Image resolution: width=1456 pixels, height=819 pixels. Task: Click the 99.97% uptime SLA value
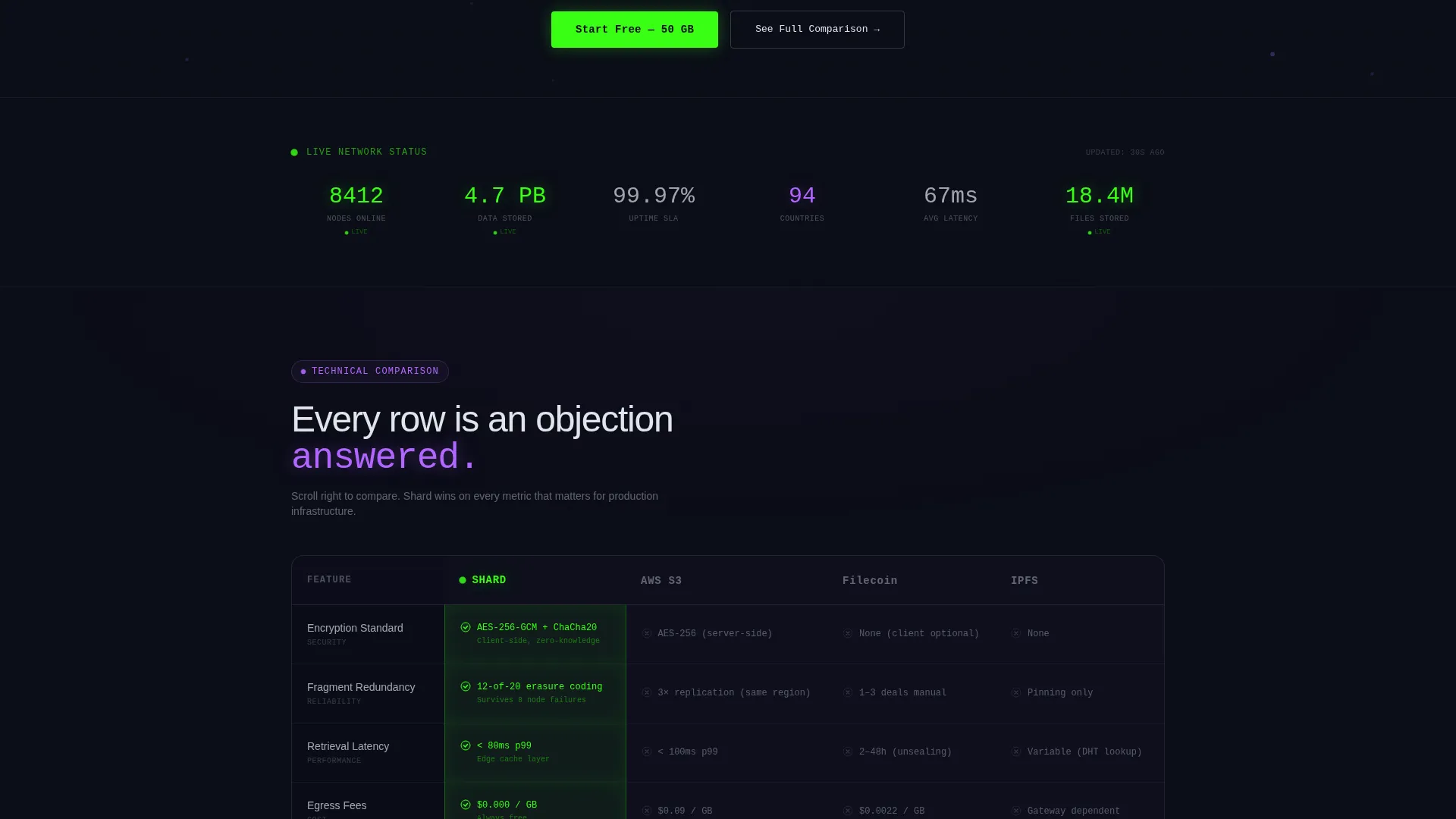click(654, 196)
